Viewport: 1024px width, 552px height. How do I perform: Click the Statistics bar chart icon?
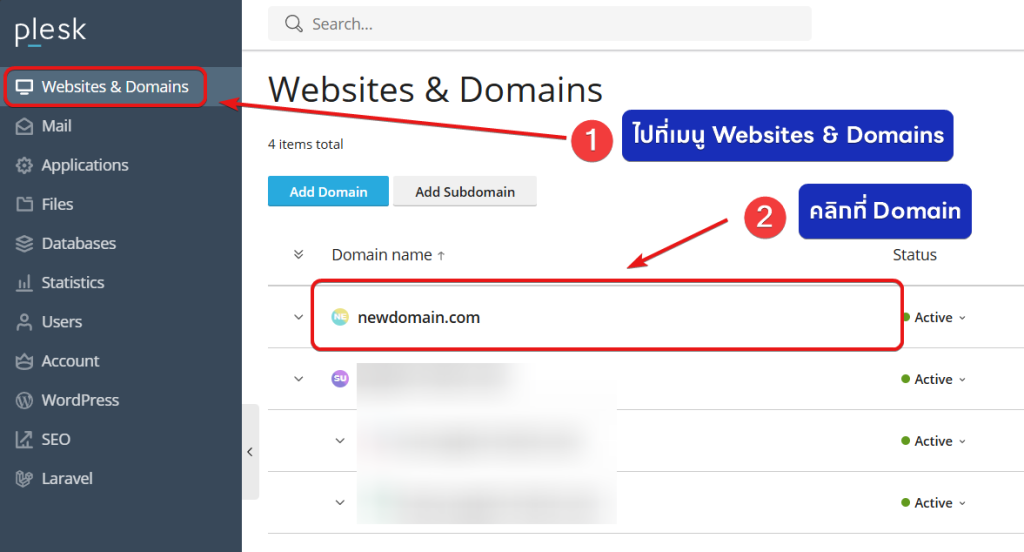[x=24, y=283]
